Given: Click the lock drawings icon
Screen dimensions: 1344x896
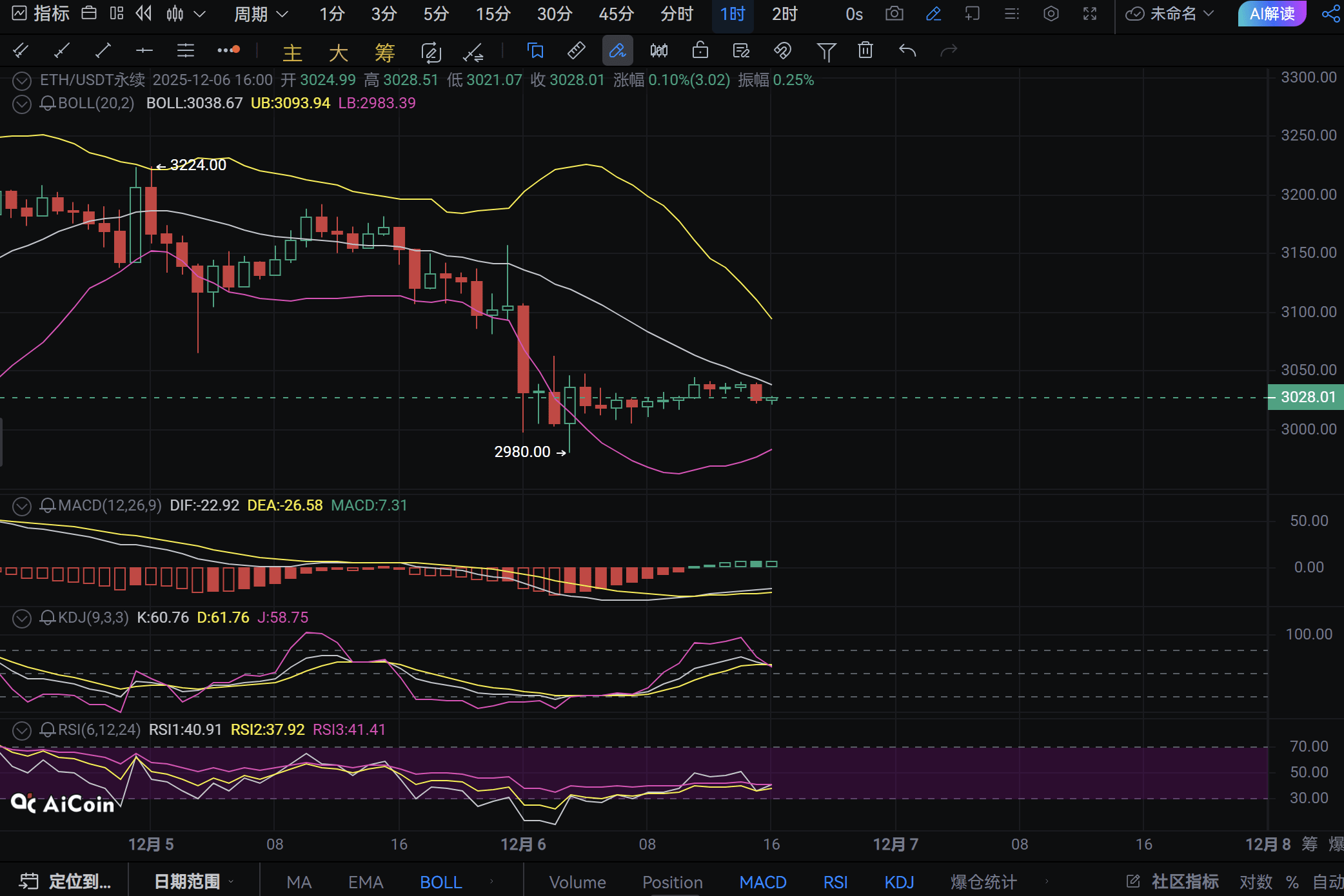Looking at the screenshot, I should coord(700,50).
